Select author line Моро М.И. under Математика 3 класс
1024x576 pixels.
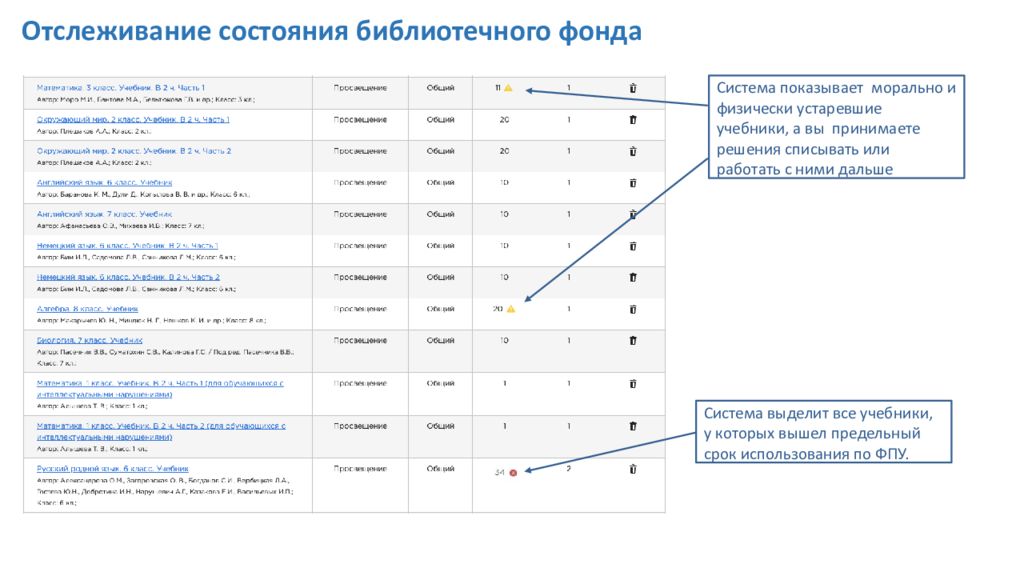pos(146,99)
